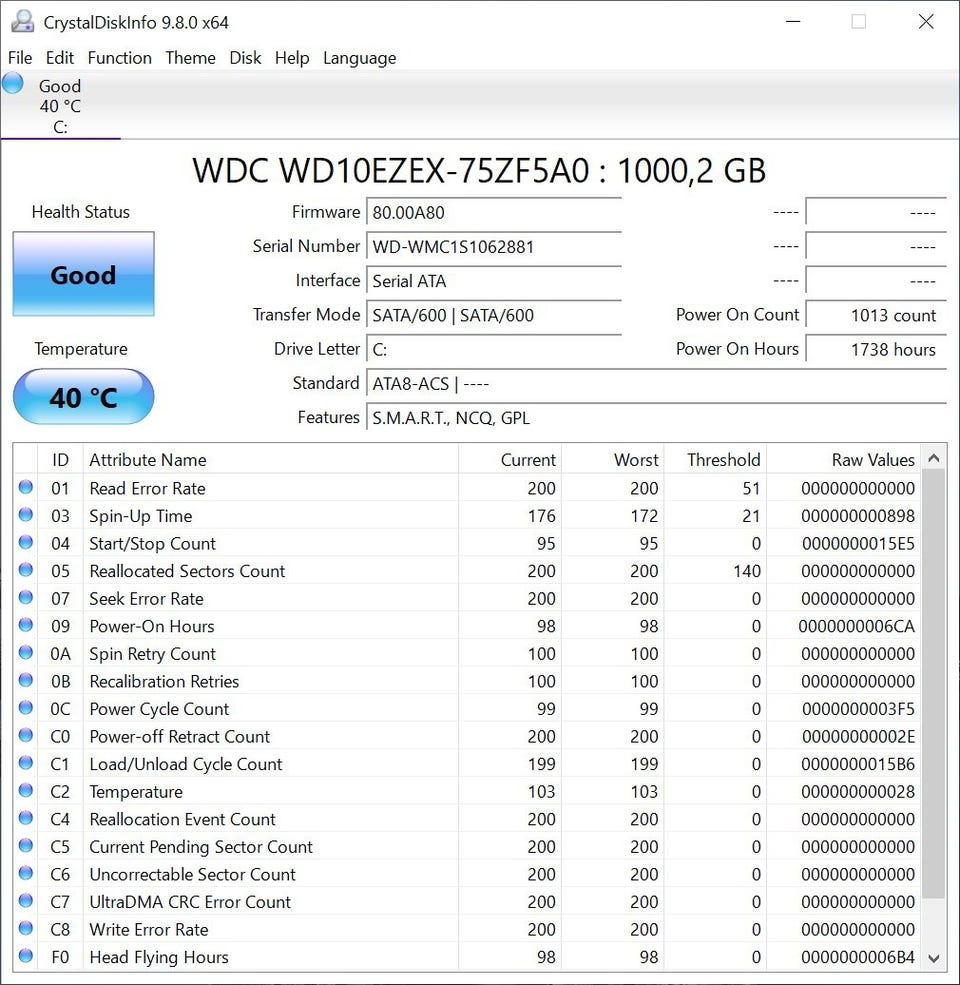Open the File menu
The height and width of the screenshot is (985, 960).
point(20,58)
